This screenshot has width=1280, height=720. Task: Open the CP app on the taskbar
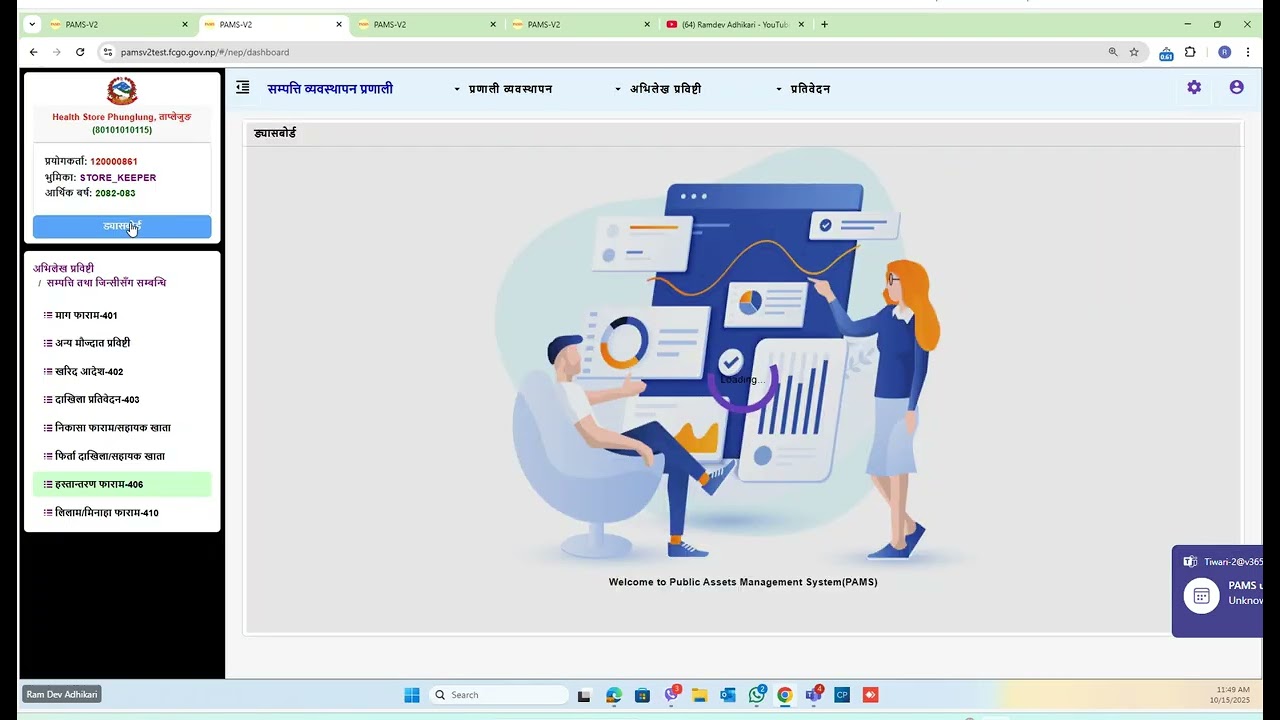842,695
